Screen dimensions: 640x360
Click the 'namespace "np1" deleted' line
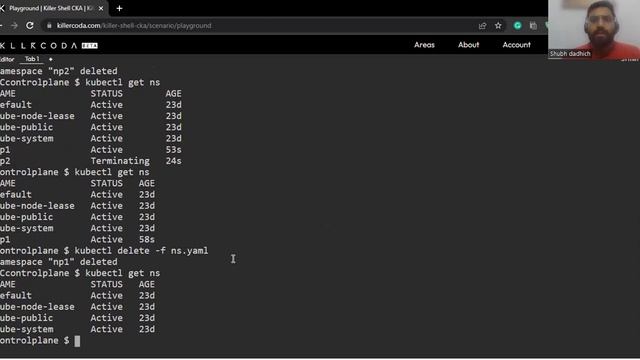pos(59,262)
